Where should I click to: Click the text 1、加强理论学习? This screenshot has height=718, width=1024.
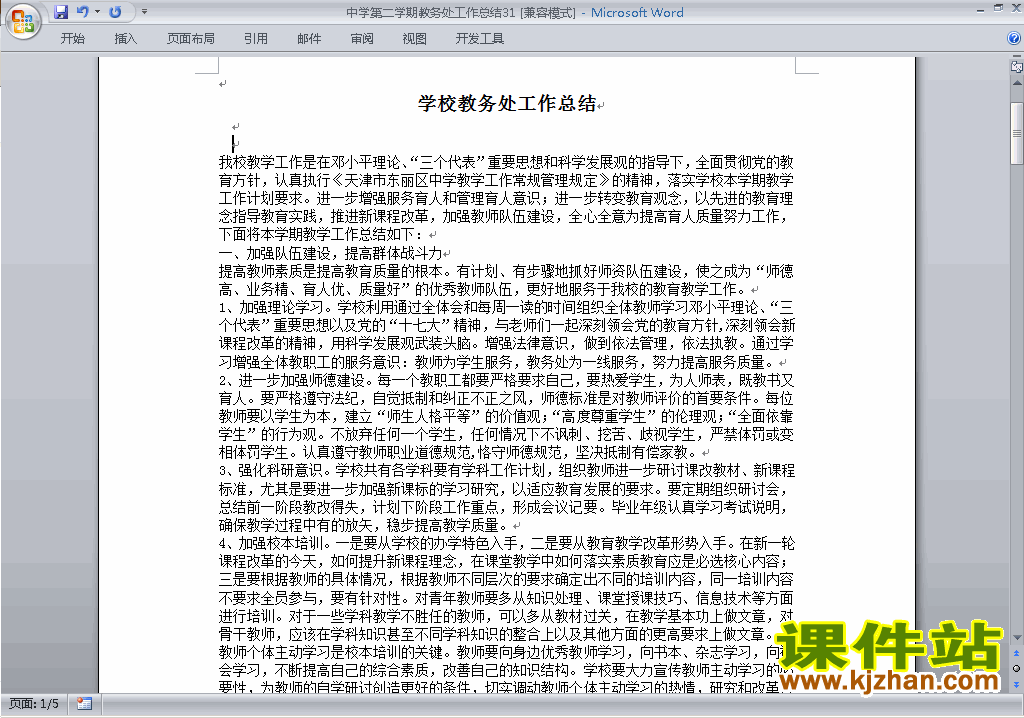pos(272,307)
